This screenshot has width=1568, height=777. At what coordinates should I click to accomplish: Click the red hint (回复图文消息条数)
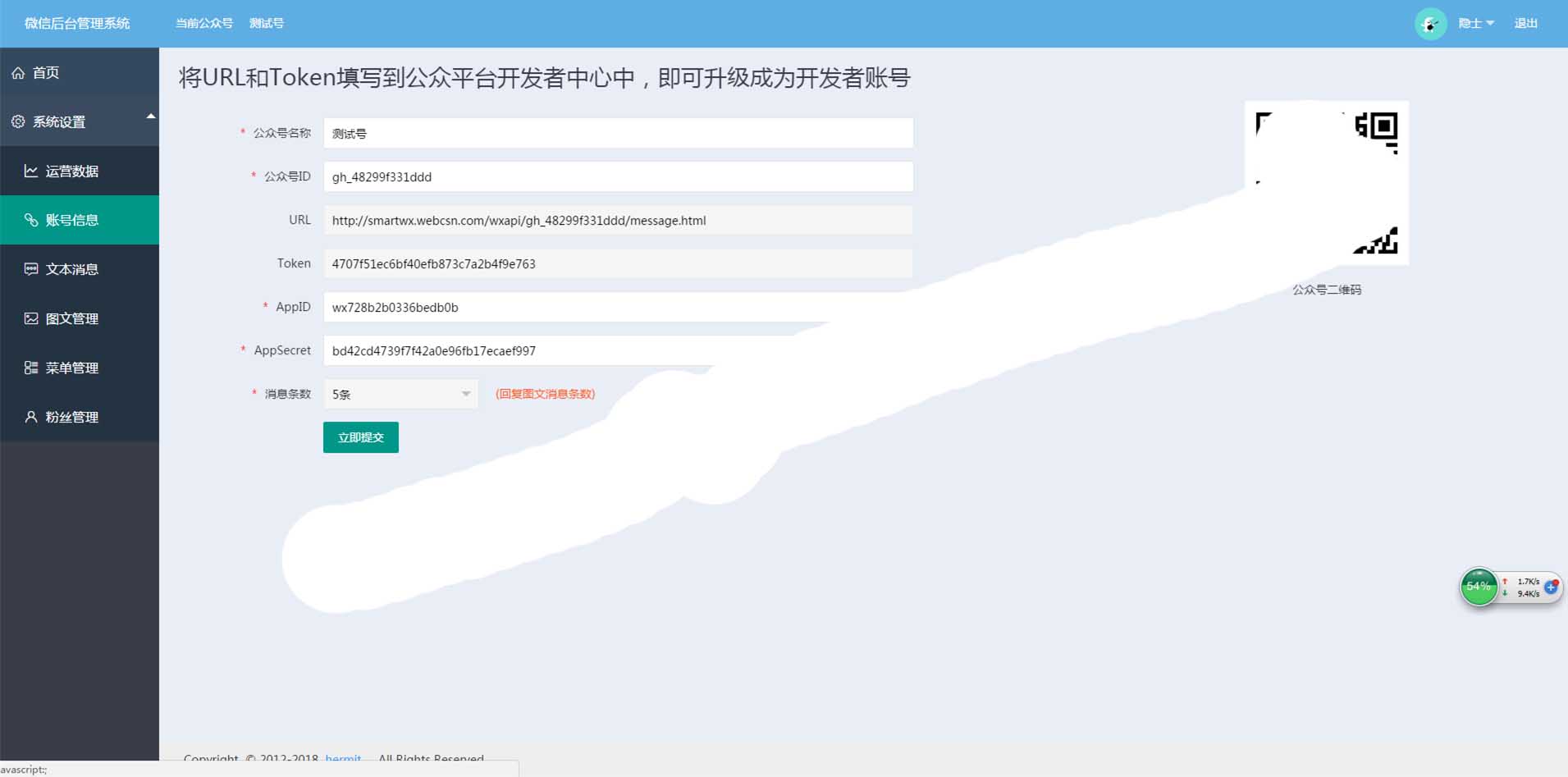[546, 394]
